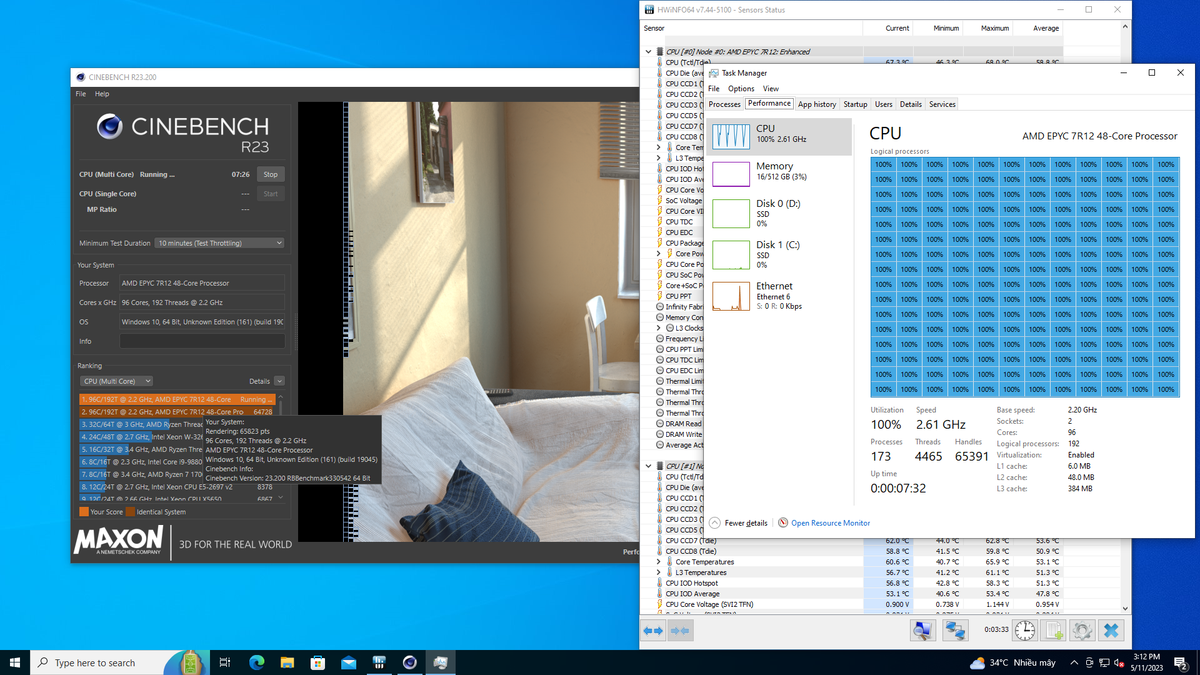
Task: Click HWiNFO reset clock icon
Action: pos(1025,631)
